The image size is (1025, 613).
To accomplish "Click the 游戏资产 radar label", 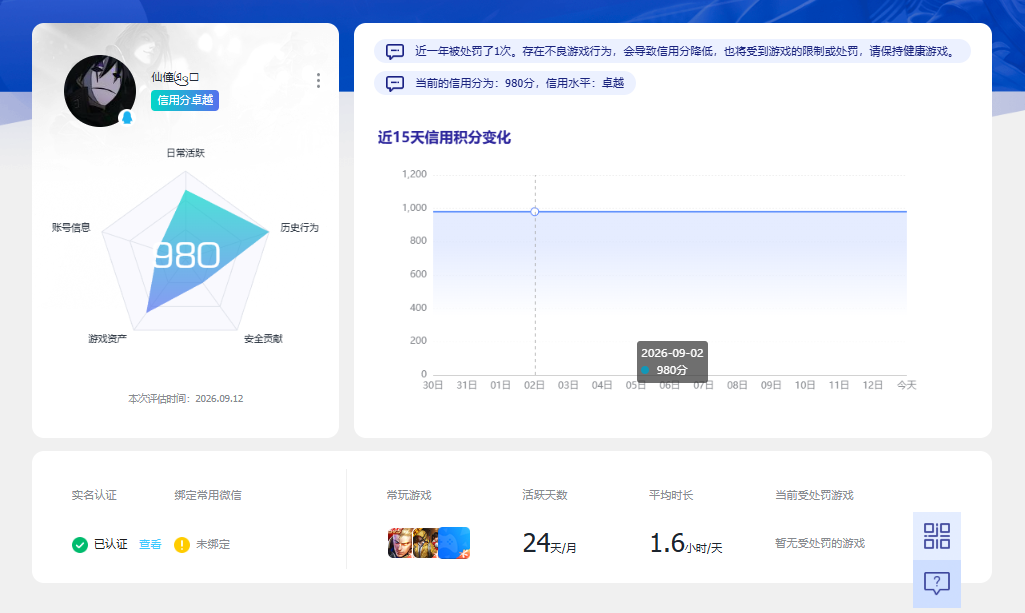I will [108, 339].
